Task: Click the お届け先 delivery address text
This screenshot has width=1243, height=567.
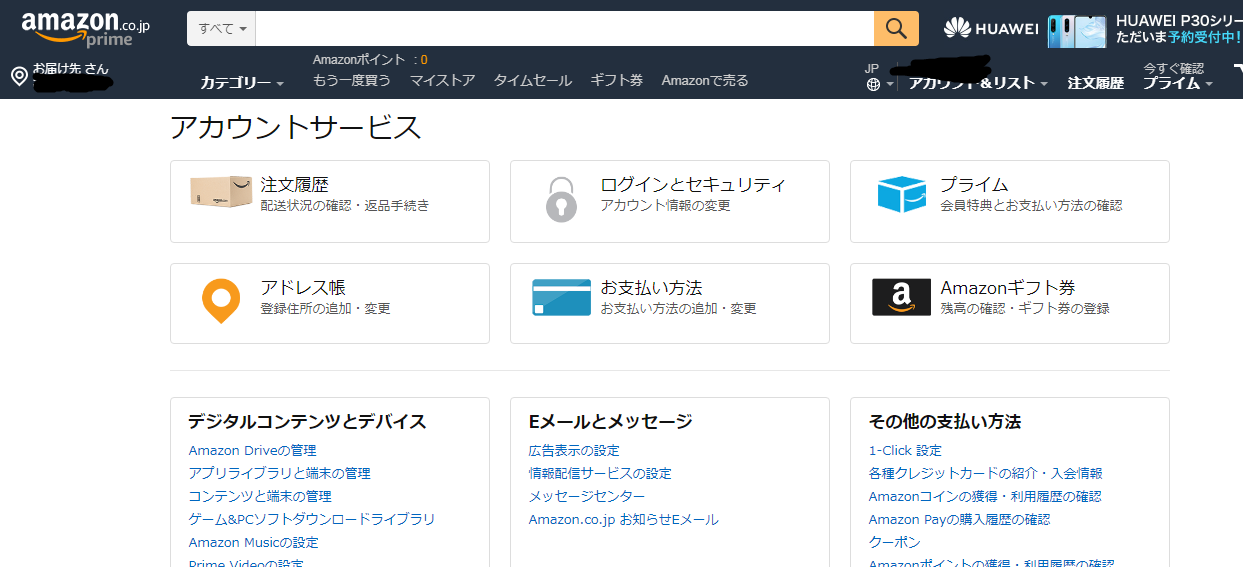Action: click(x=71, y=69)
